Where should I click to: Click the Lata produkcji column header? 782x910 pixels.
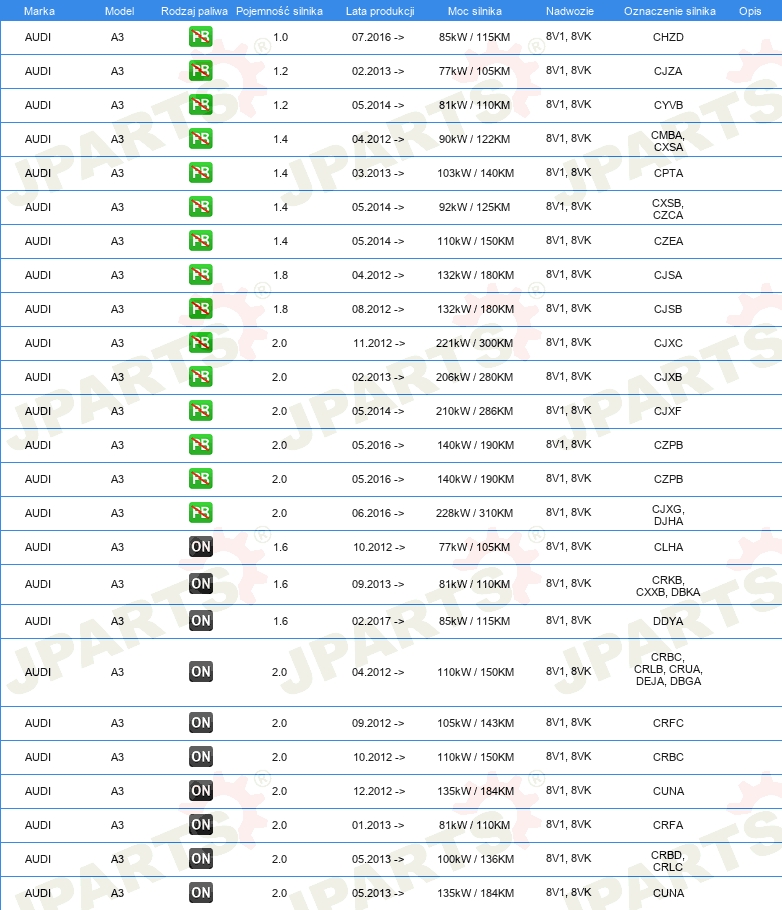click(380, 11)
